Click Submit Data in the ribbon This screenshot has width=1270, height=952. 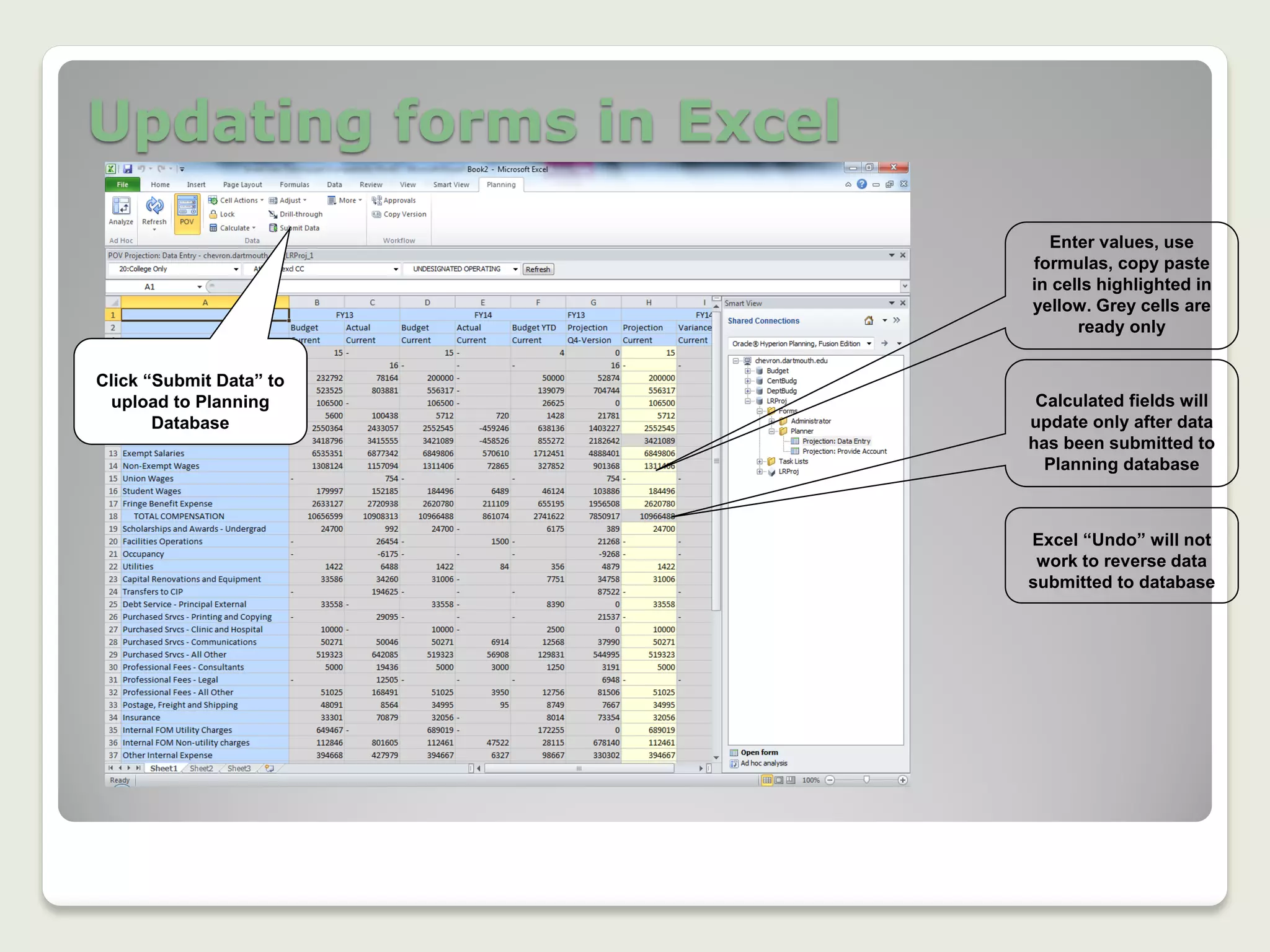coord(294,228)
